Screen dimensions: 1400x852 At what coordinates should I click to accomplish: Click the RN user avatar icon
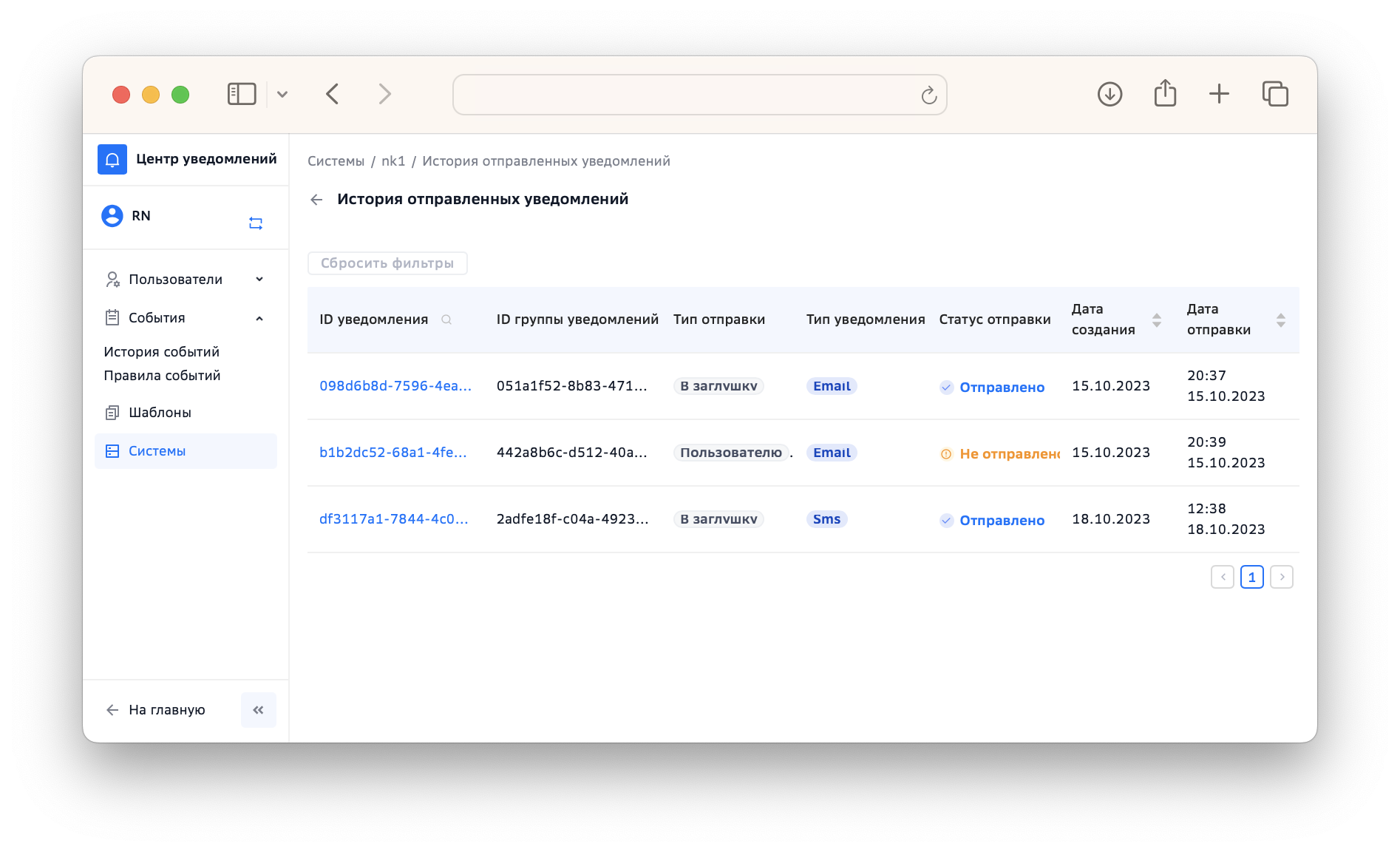coord(112,216)
